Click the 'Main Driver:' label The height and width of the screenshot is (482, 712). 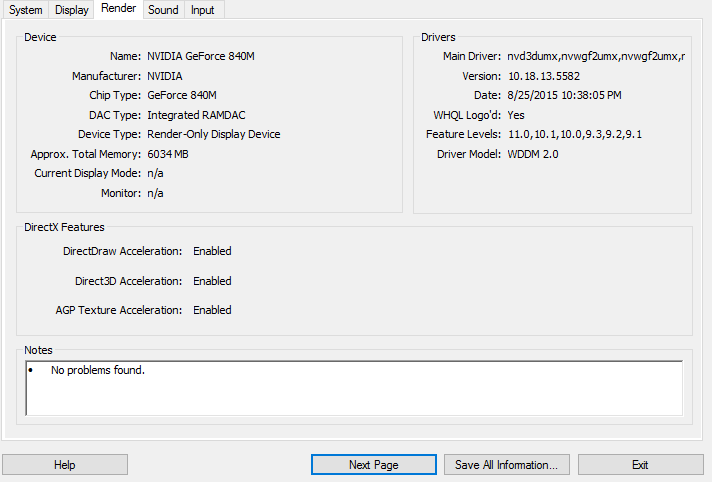(472, 56)
